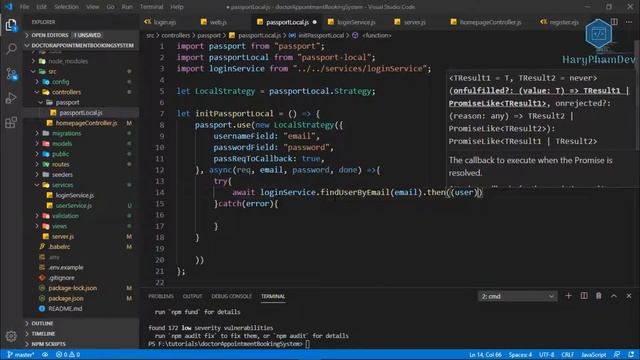Expand the validation folder
This screenshot has height=360, width=640.
tap(65, 216)
